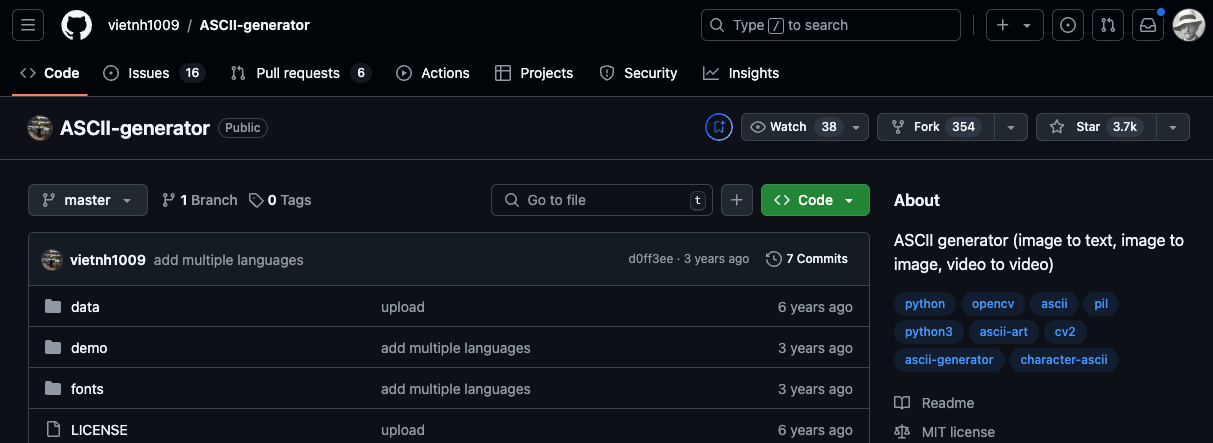Toggle Watch on this repository

tap(792, 127)
